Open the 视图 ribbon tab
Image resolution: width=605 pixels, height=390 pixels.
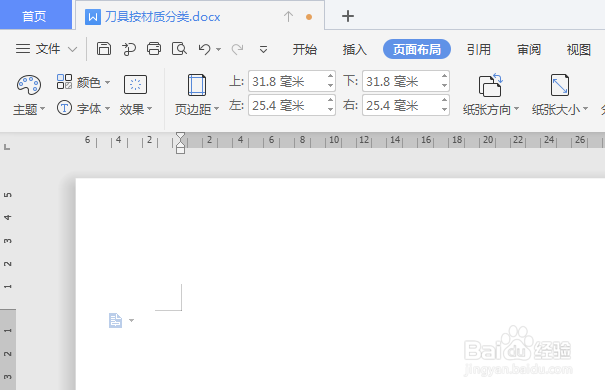(578, 49)
